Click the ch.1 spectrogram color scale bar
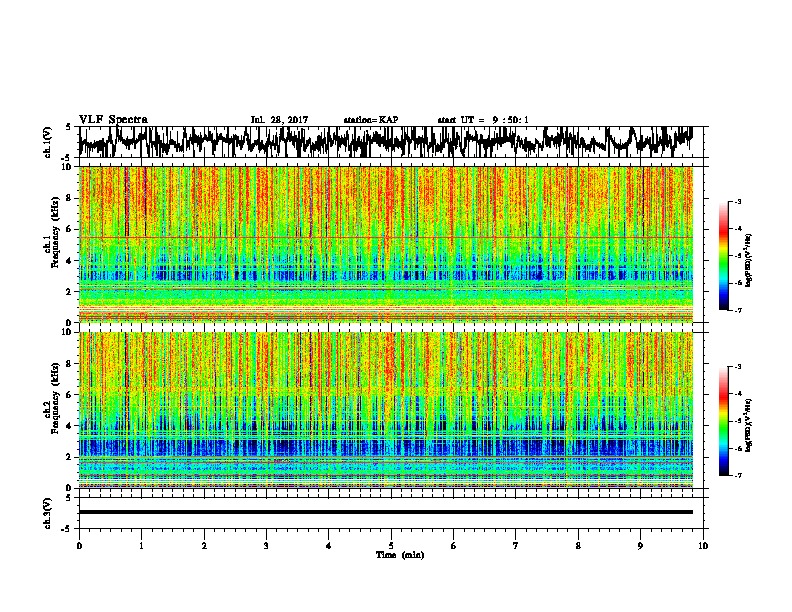This screenshot has width=792, height=612. pyautogui.click(x=723, y=256)
